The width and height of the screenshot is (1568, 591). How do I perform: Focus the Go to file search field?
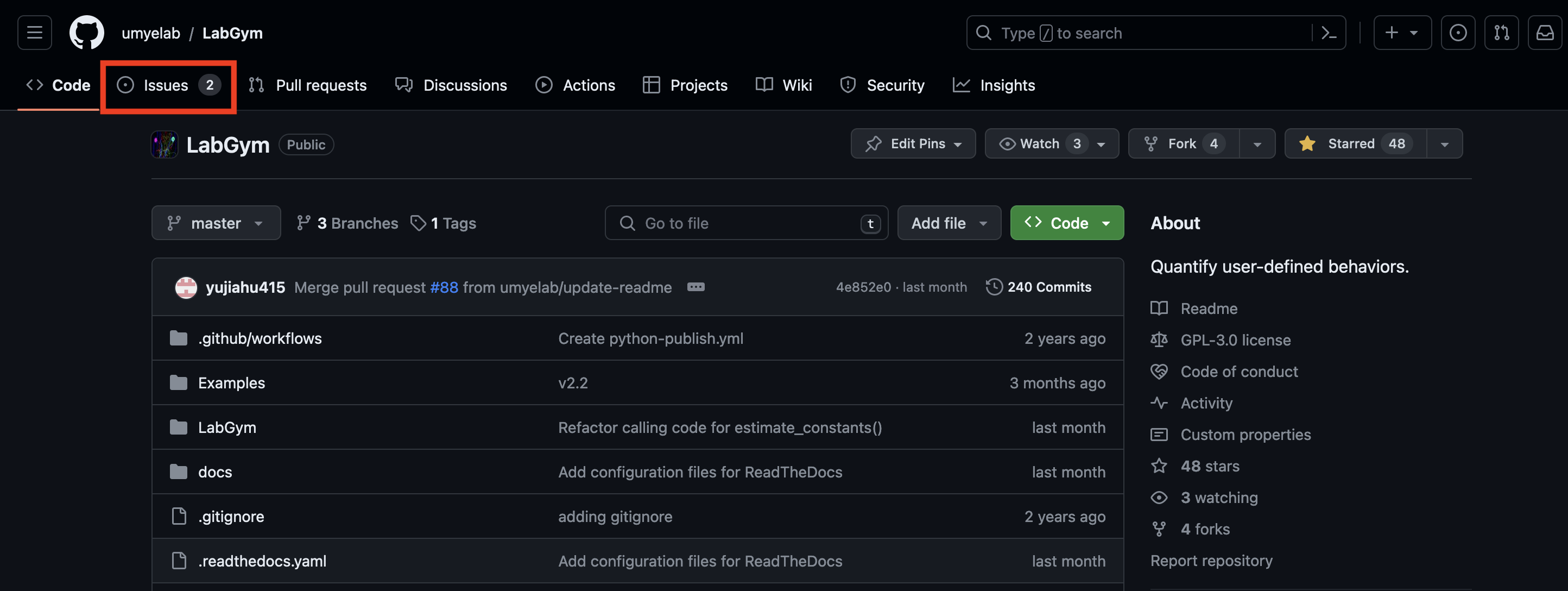click(746, 223)
